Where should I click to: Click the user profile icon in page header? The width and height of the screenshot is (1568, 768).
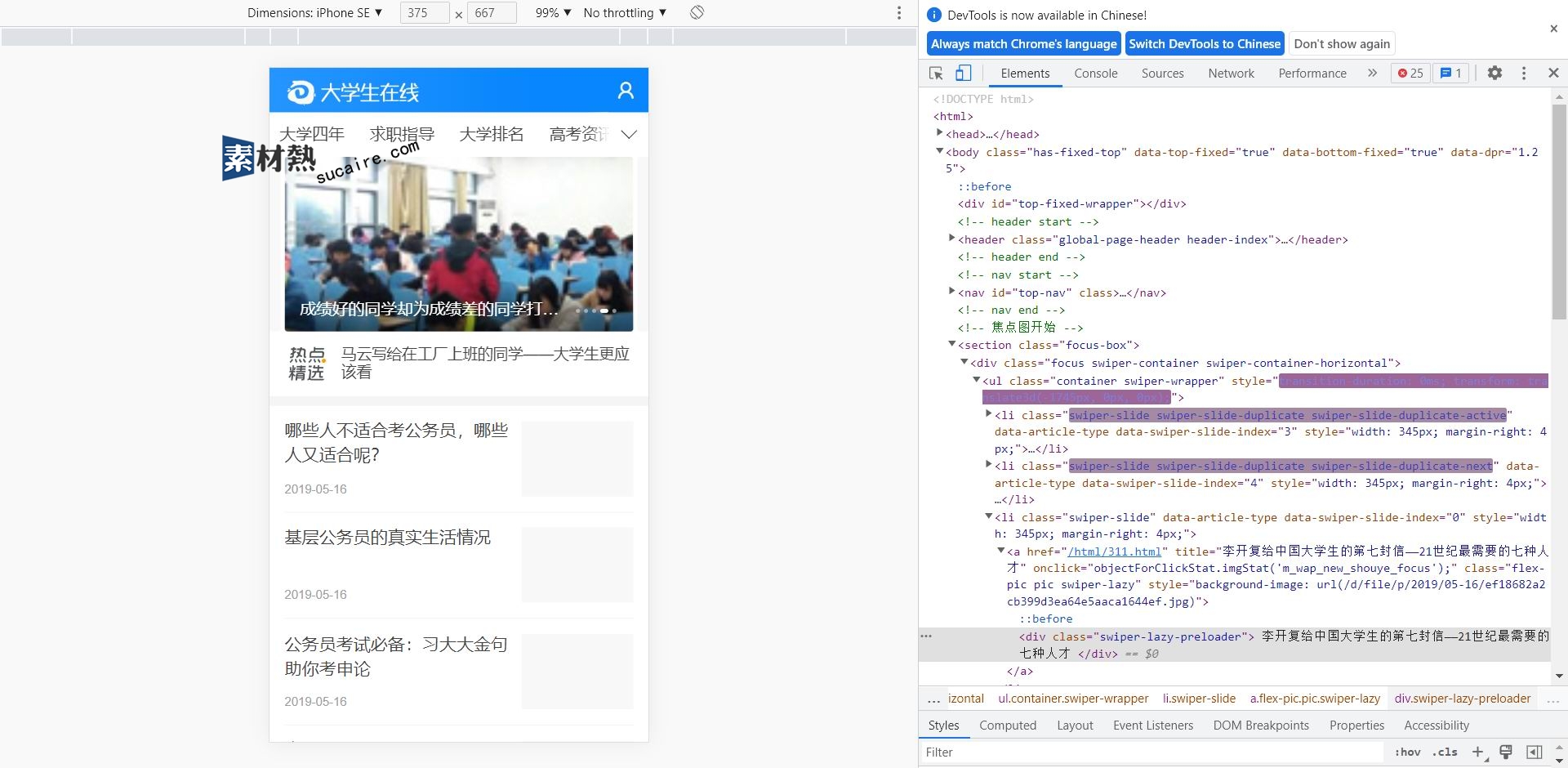click(626, 91)
